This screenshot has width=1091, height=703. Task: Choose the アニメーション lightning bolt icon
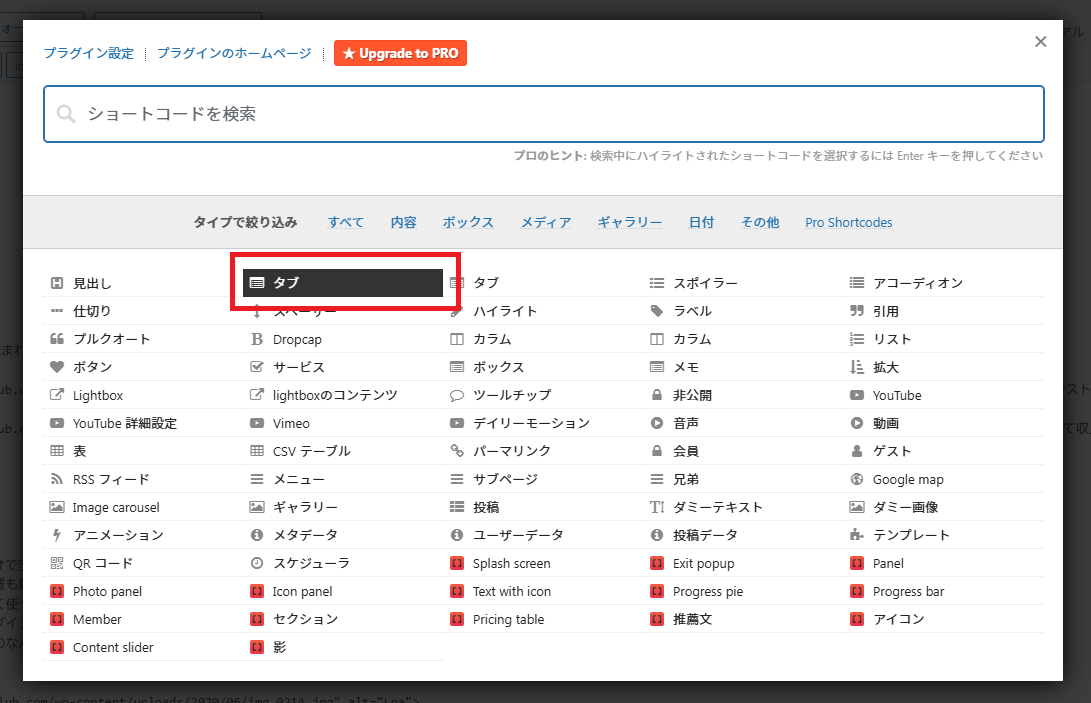click(57, 535)
